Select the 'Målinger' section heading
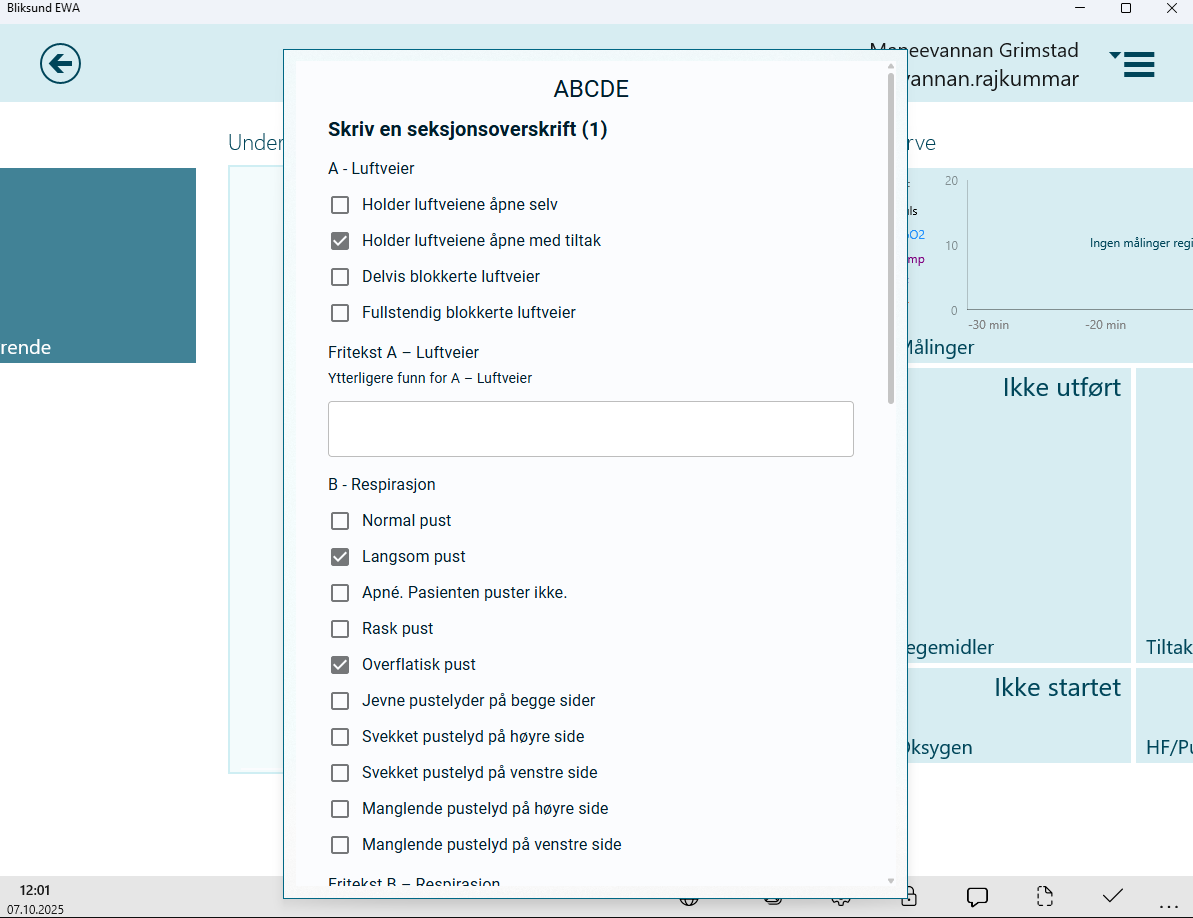1193x918 pixels. click(x=938, y=347)
